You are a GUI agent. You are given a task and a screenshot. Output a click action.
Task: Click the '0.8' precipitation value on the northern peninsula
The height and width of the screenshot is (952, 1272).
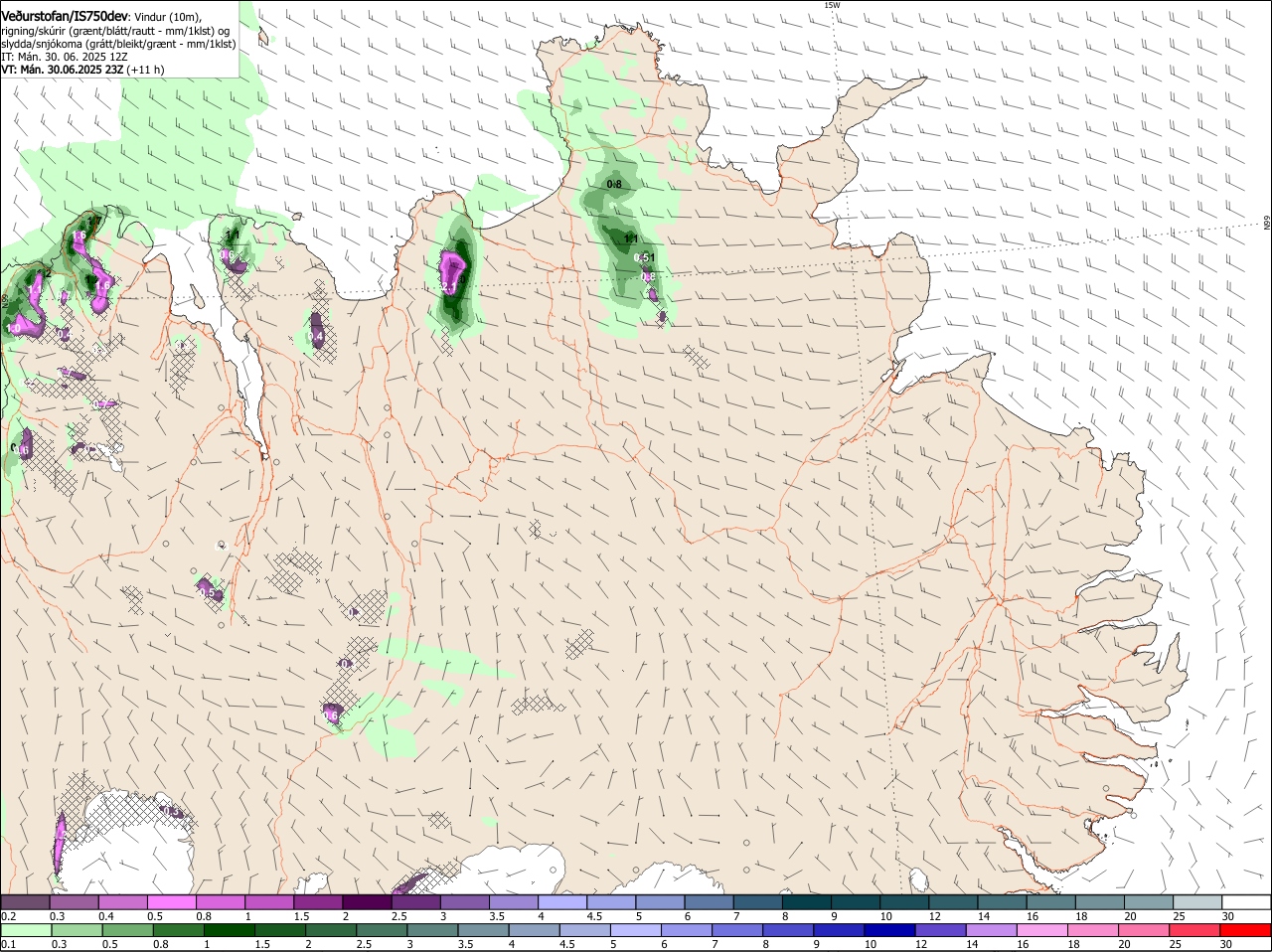(x=614, y=184)
